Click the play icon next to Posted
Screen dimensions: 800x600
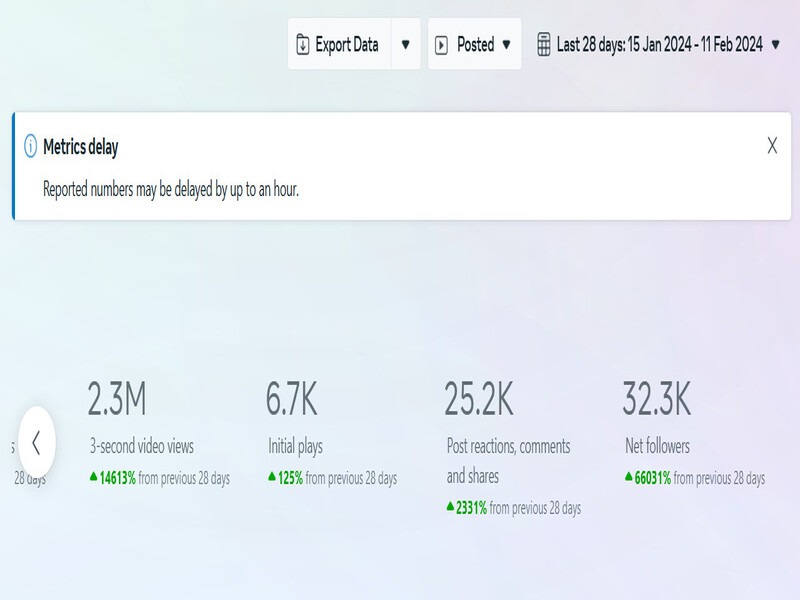pos(441,45)
